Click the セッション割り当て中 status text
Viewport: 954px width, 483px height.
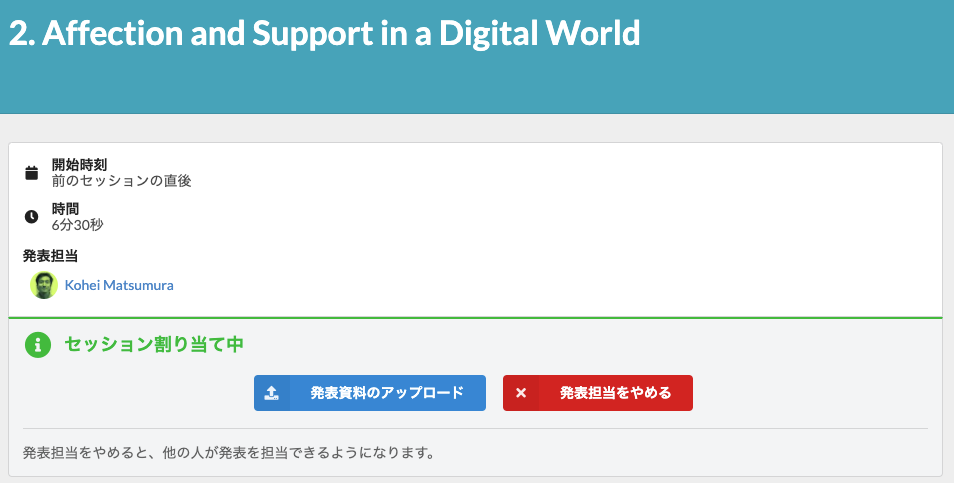point(154,345)
